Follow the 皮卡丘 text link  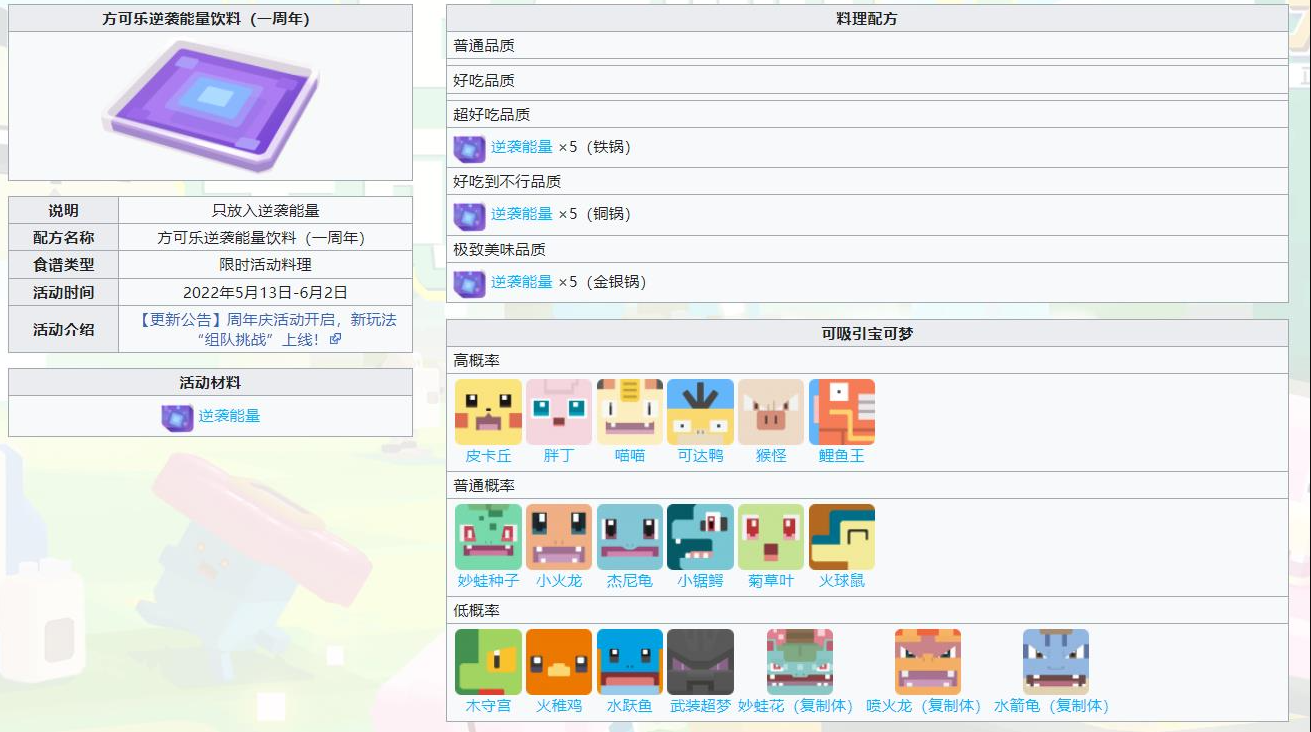488,456
